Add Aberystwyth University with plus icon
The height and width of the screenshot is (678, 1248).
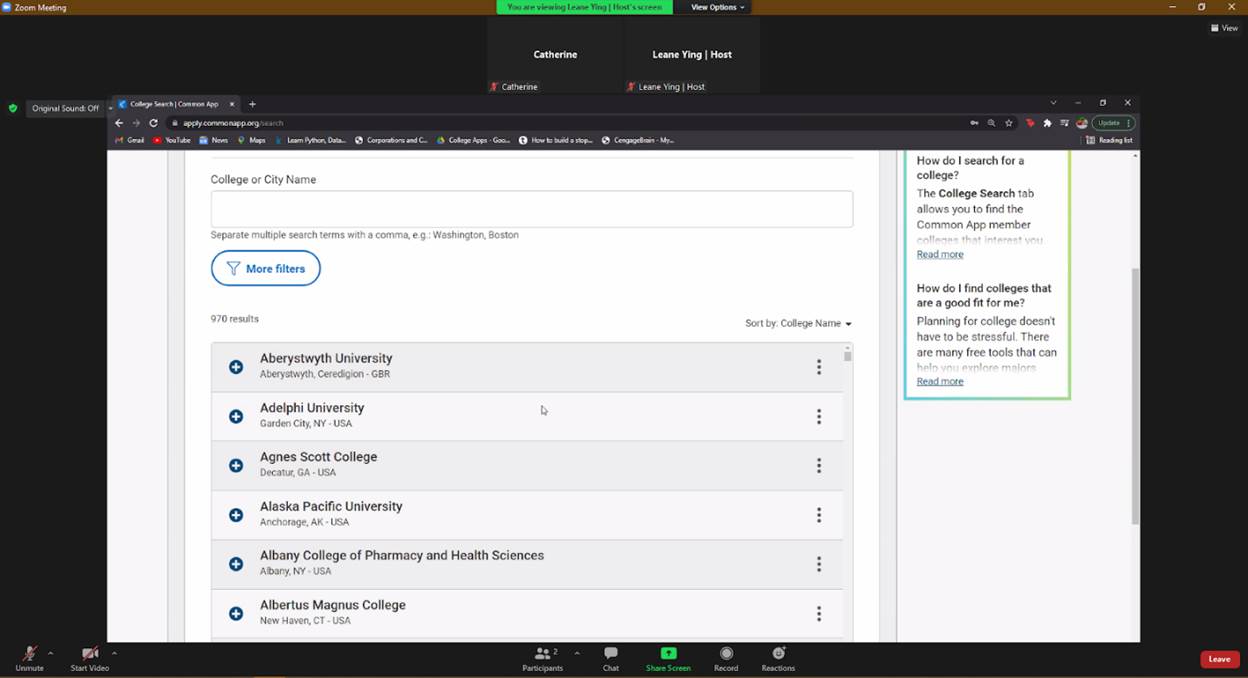click(236, 367)
